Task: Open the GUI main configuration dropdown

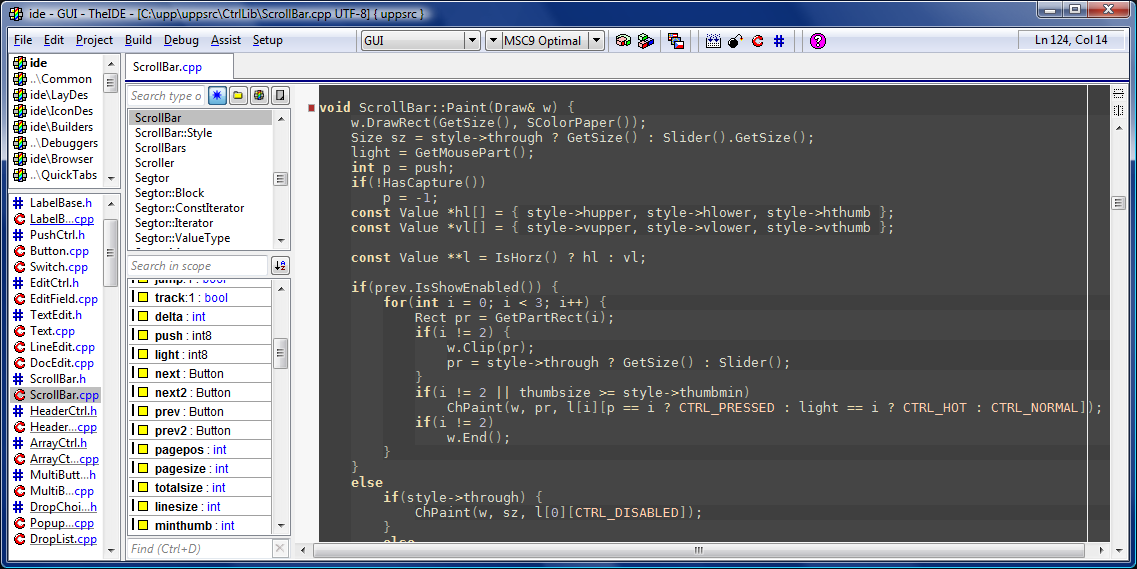Action: (472, 41)
